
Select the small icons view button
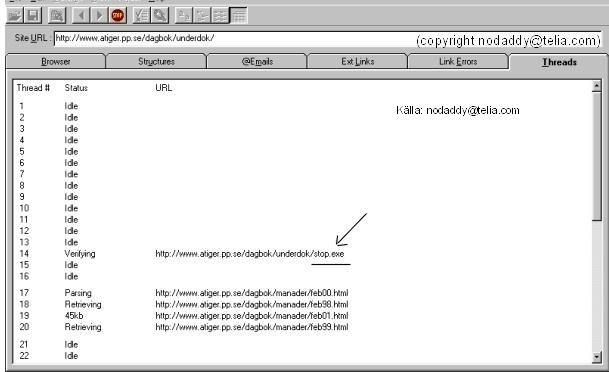coord(202,16)
